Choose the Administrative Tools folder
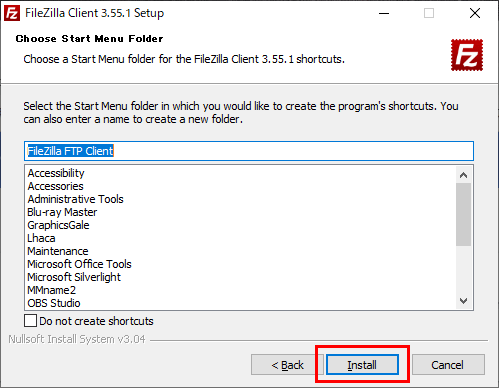Viewport: 499px width, 388px height. pyautogui.click(x=75, y=199)
